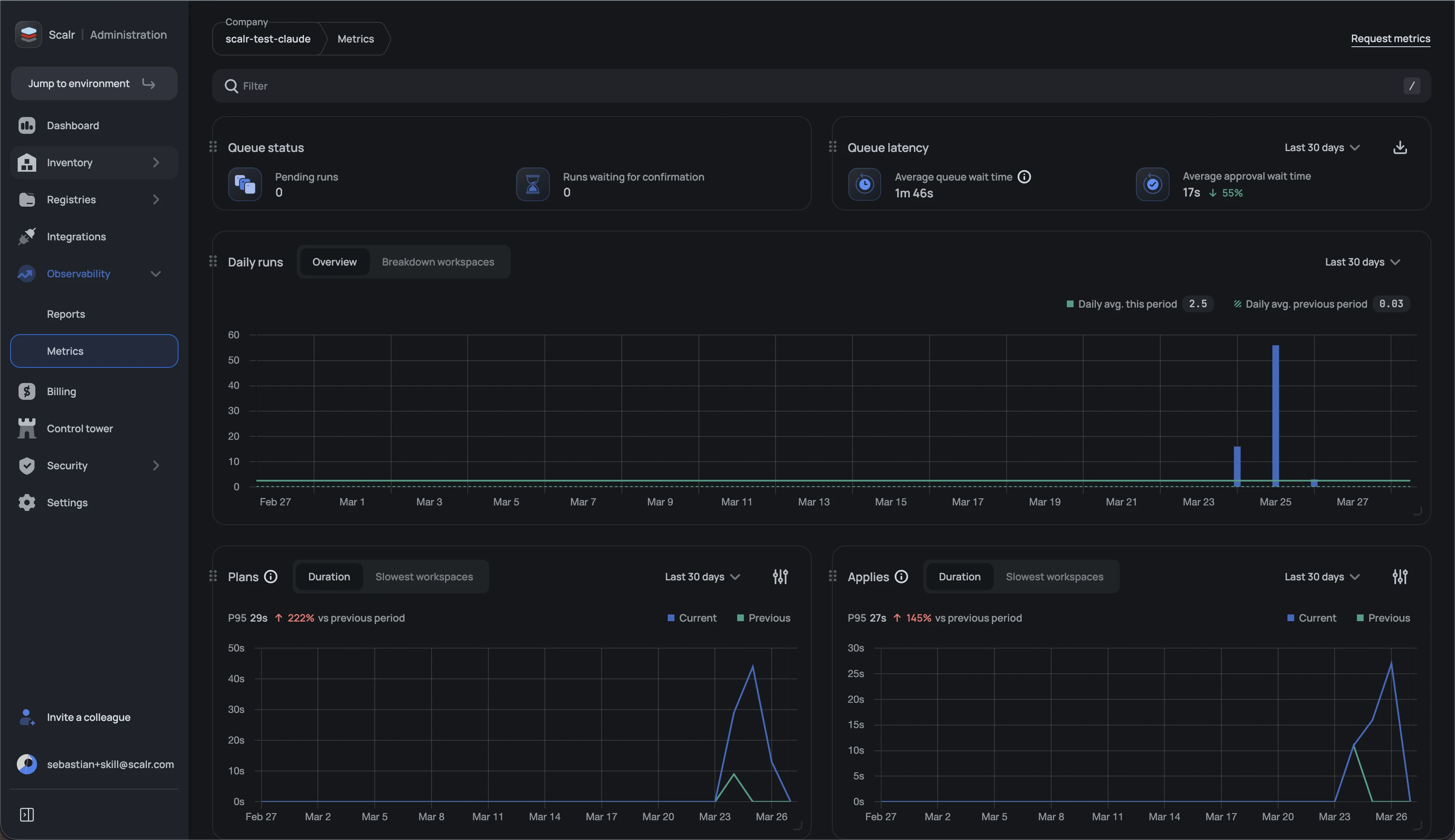Switch to Breakdown workspaces tab
This screenshot has height=840, width=1455.
click(438, 262)
